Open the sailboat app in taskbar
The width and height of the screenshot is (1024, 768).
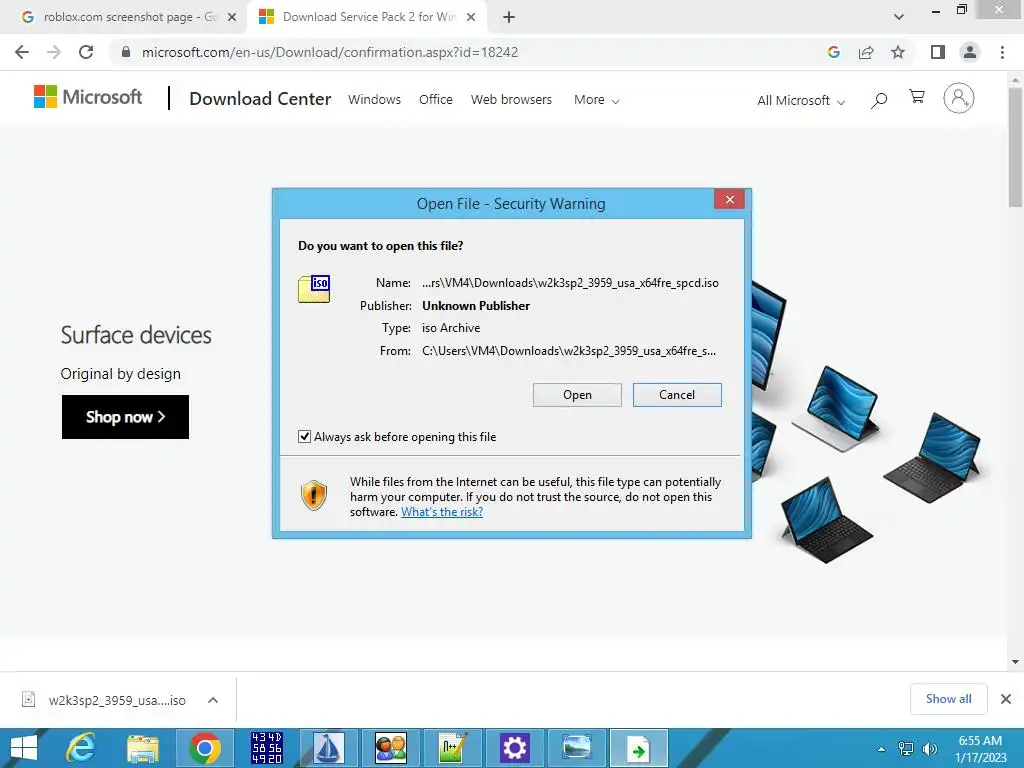tap(328, 748)
